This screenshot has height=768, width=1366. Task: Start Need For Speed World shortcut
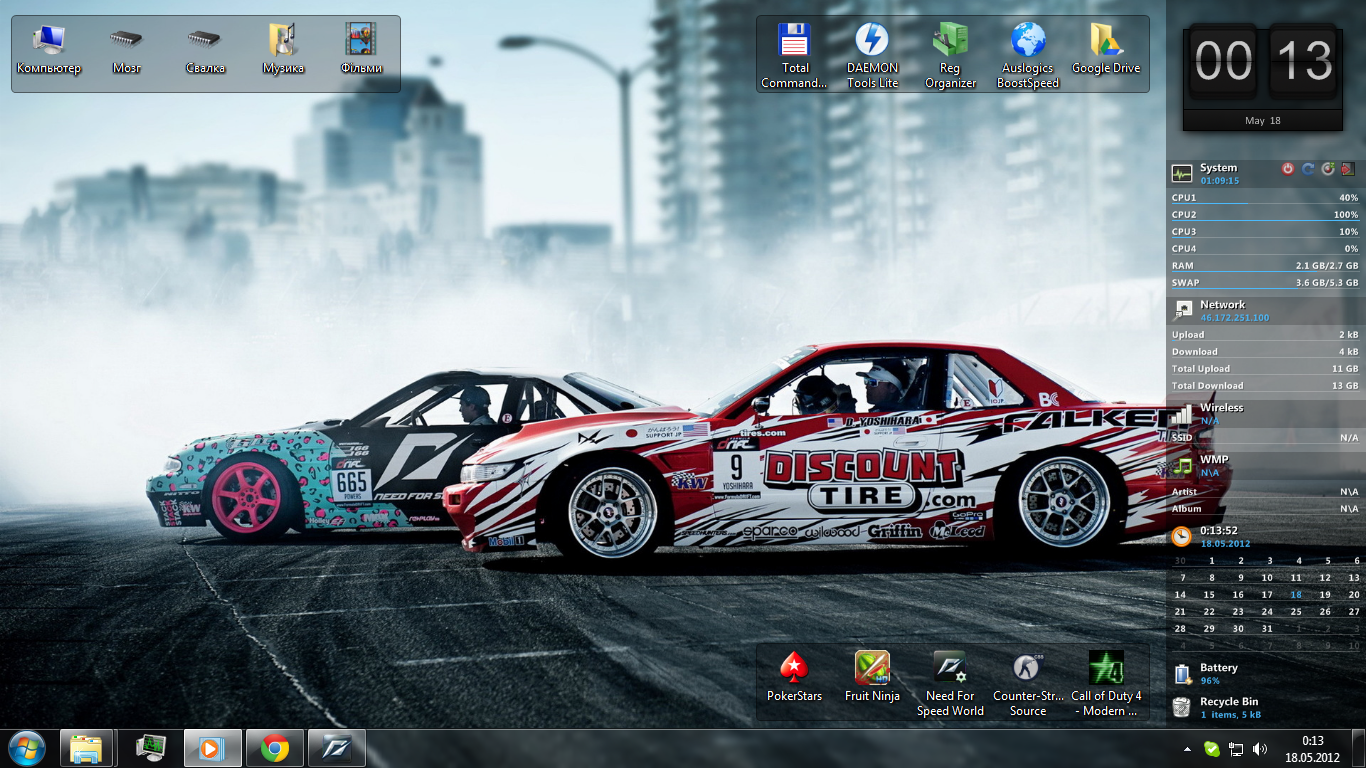coord(950,684)
